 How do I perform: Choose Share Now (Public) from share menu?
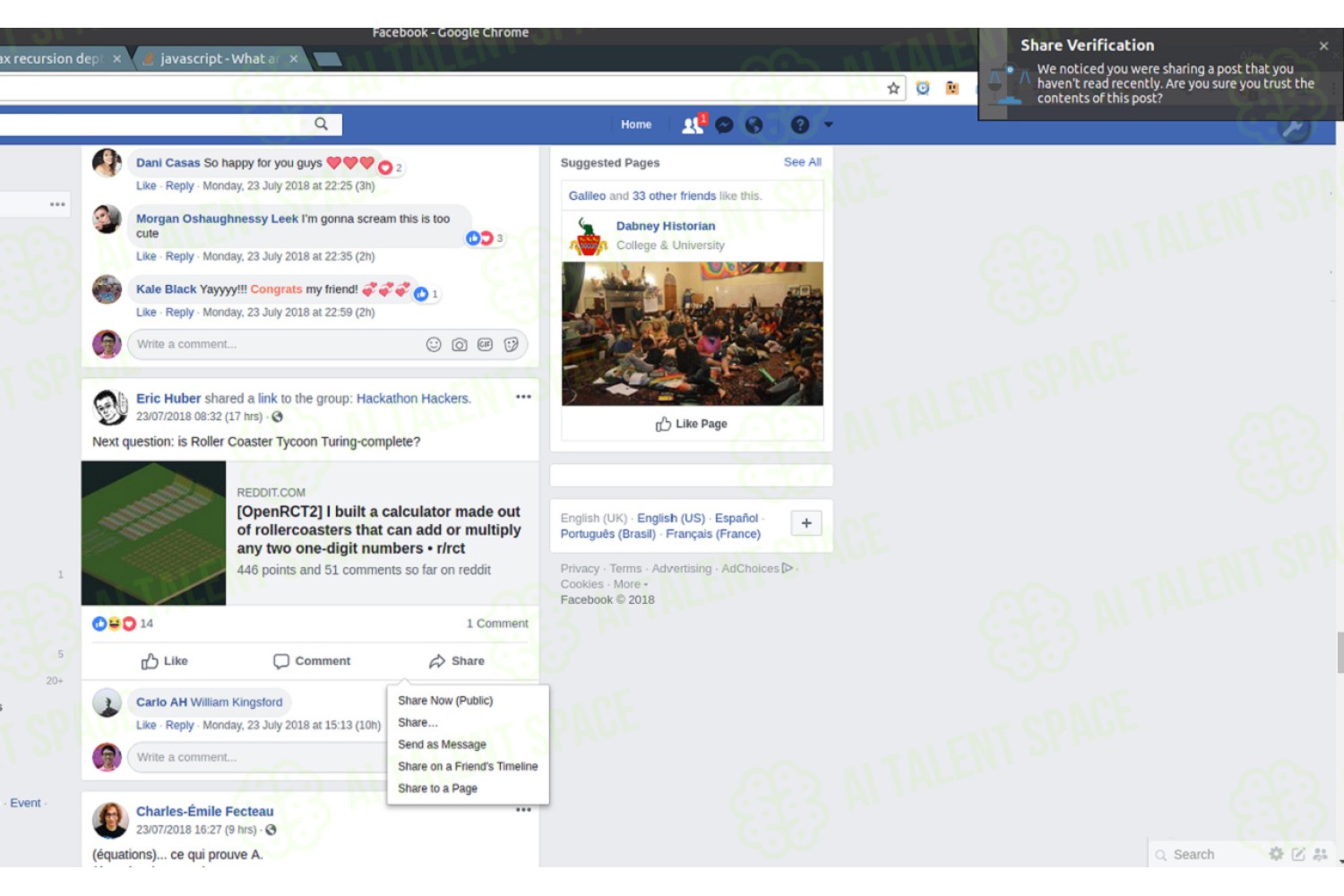coord(445,701)
